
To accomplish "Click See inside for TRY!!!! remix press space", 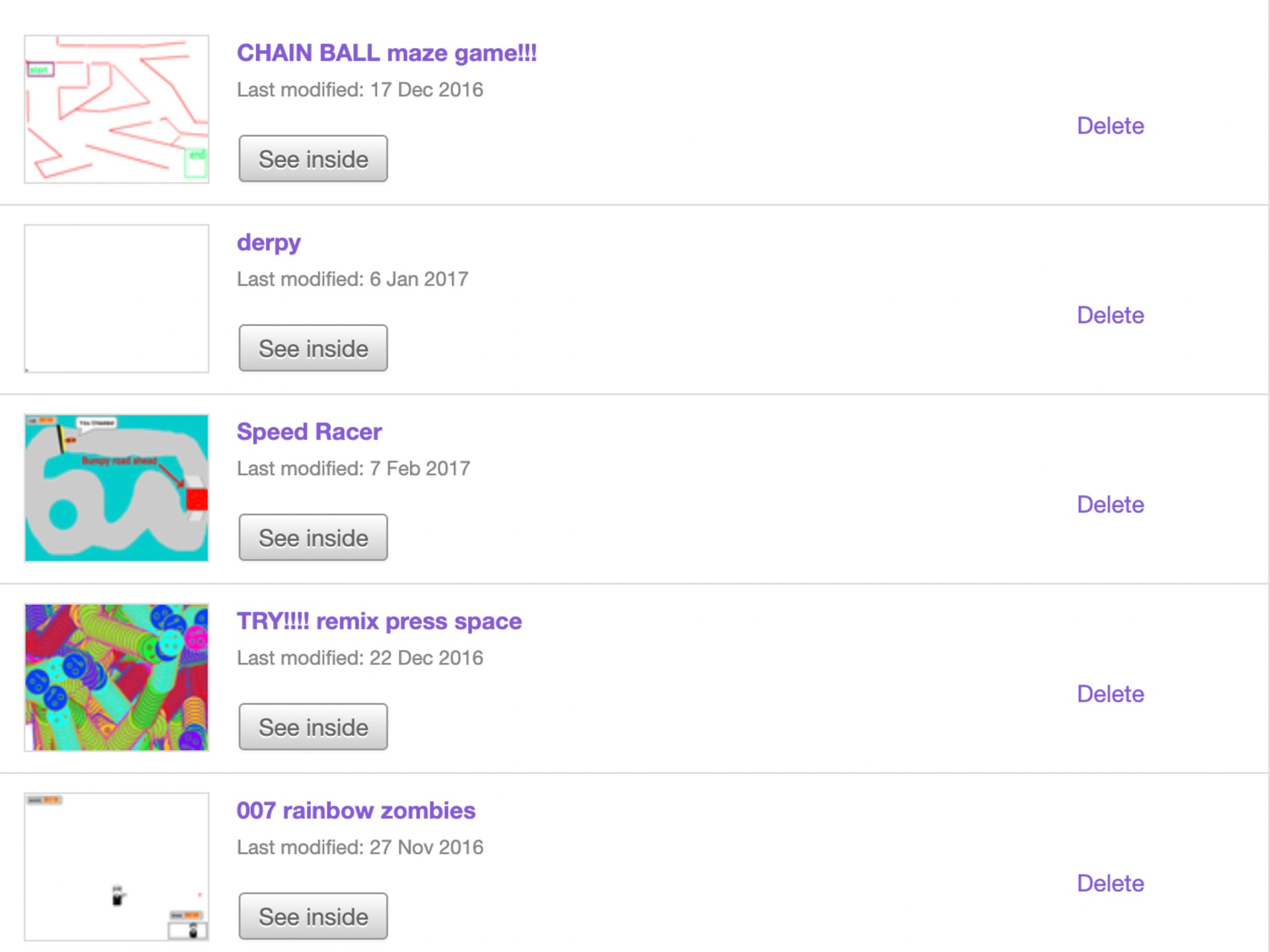I will tap(313, 727).
